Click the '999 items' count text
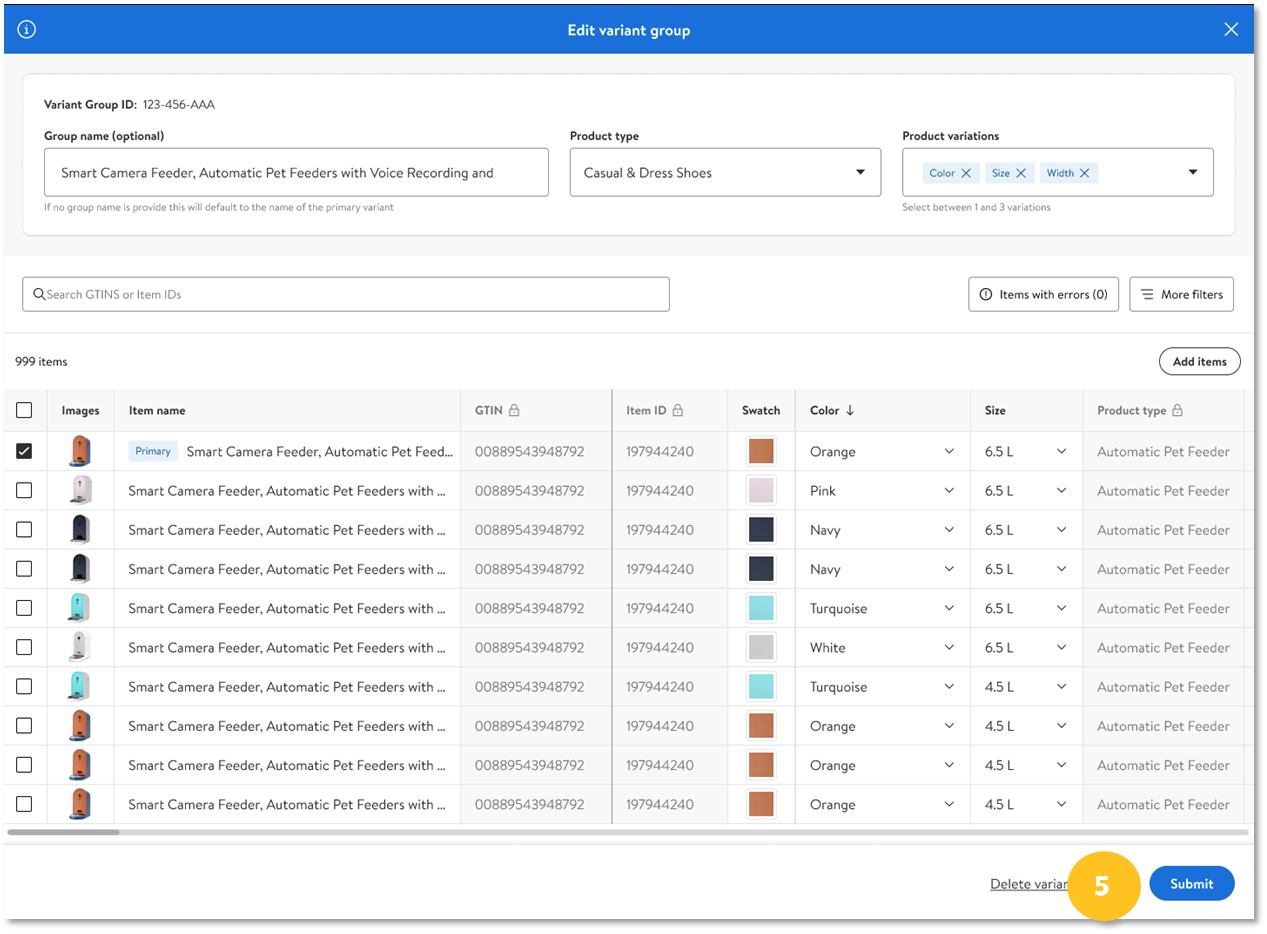1267x934 pixels. (41, 361)
